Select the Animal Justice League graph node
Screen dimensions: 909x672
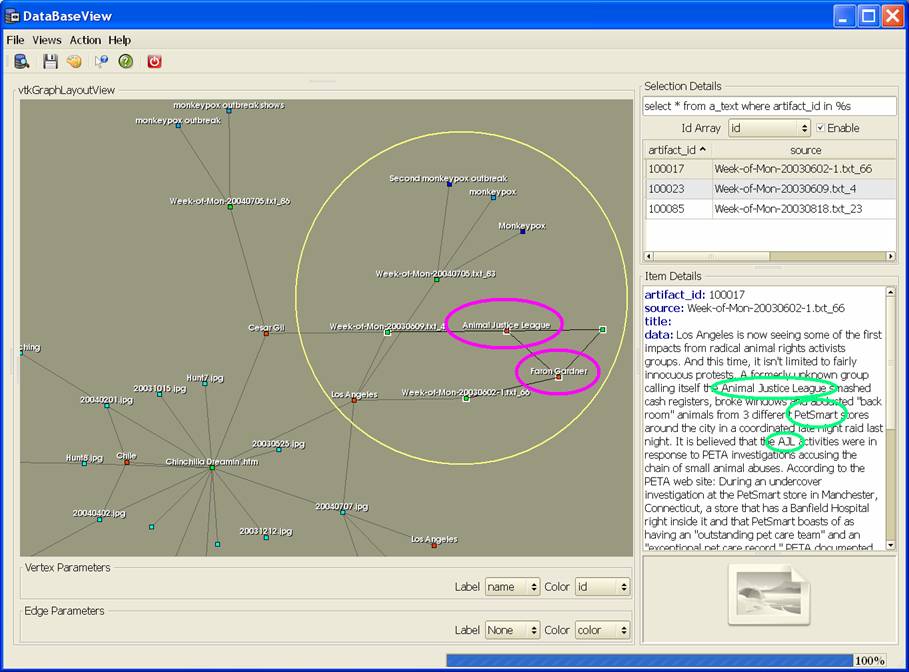tap(506, 331)
